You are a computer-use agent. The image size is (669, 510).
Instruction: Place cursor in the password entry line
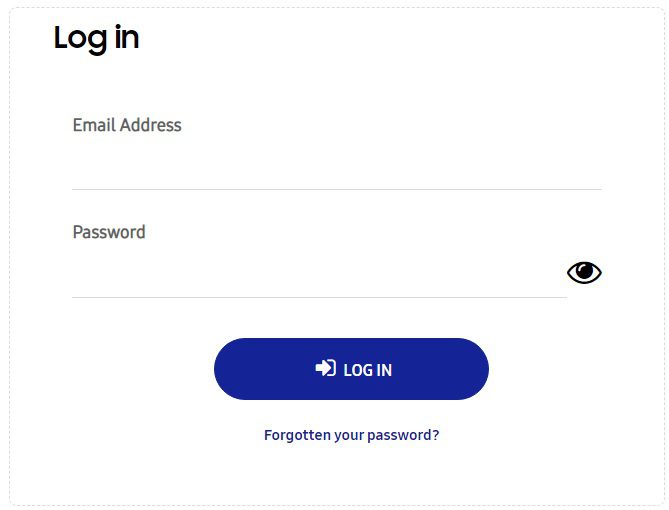pyautogui.click(x=318, y=277)
